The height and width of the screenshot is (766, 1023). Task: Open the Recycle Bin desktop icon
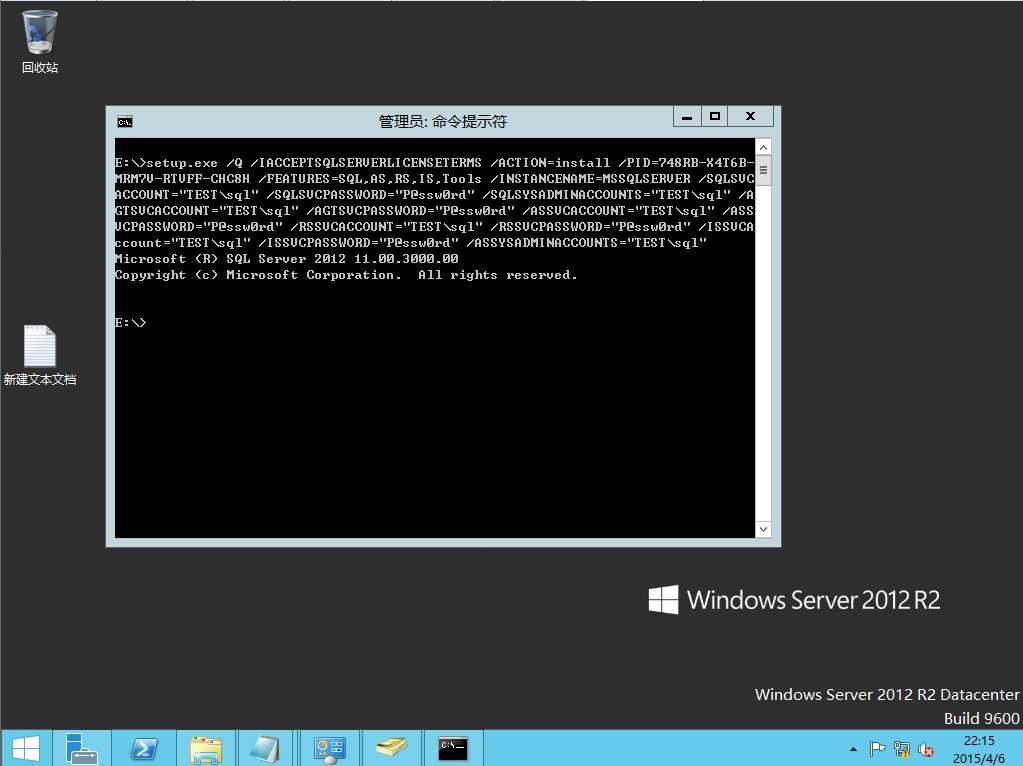click(40, 42)
